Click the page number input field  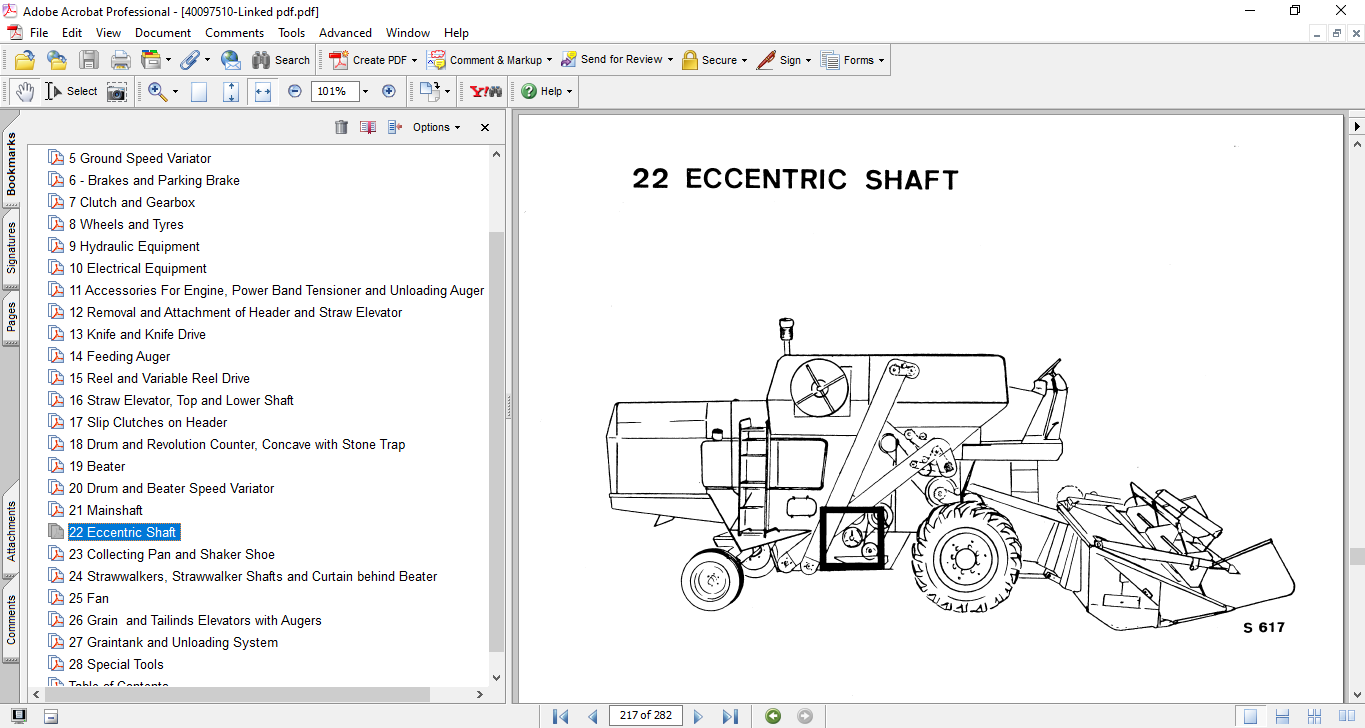pos(645,716)
